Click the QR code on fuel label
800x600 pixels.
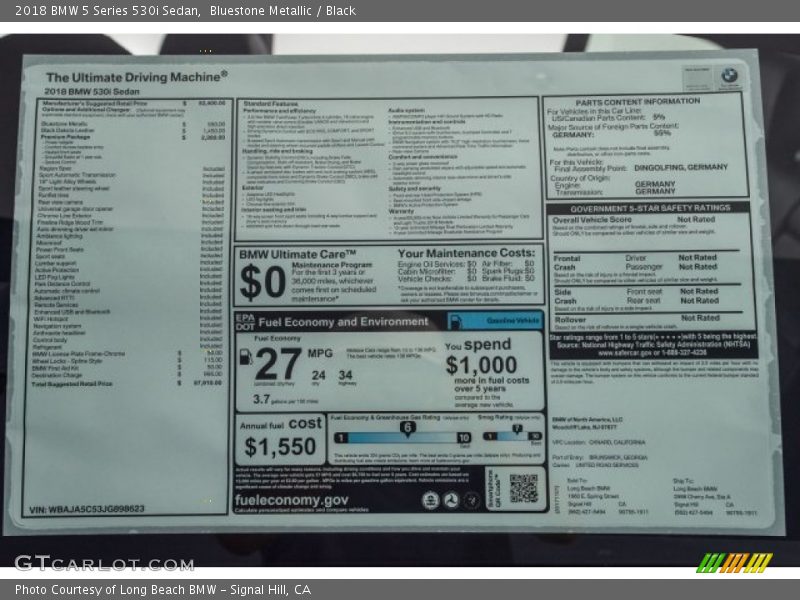(523, 488)
